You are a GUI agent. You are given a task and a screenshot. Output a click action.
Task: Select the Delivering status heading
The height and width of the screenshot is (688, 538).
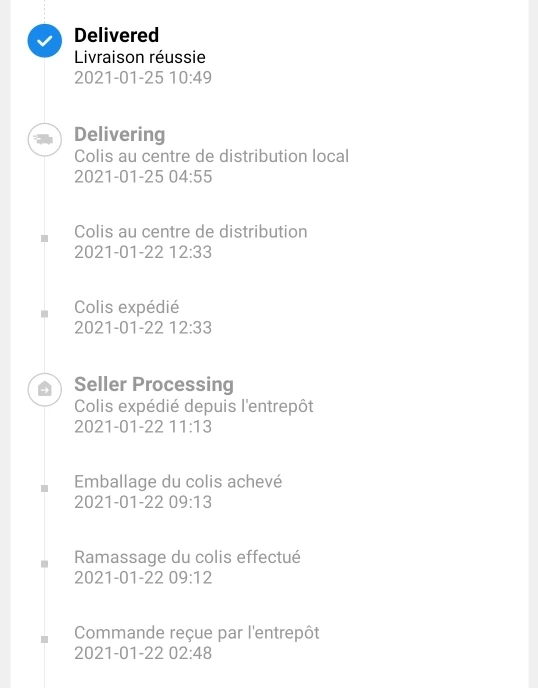click(119, 134)
